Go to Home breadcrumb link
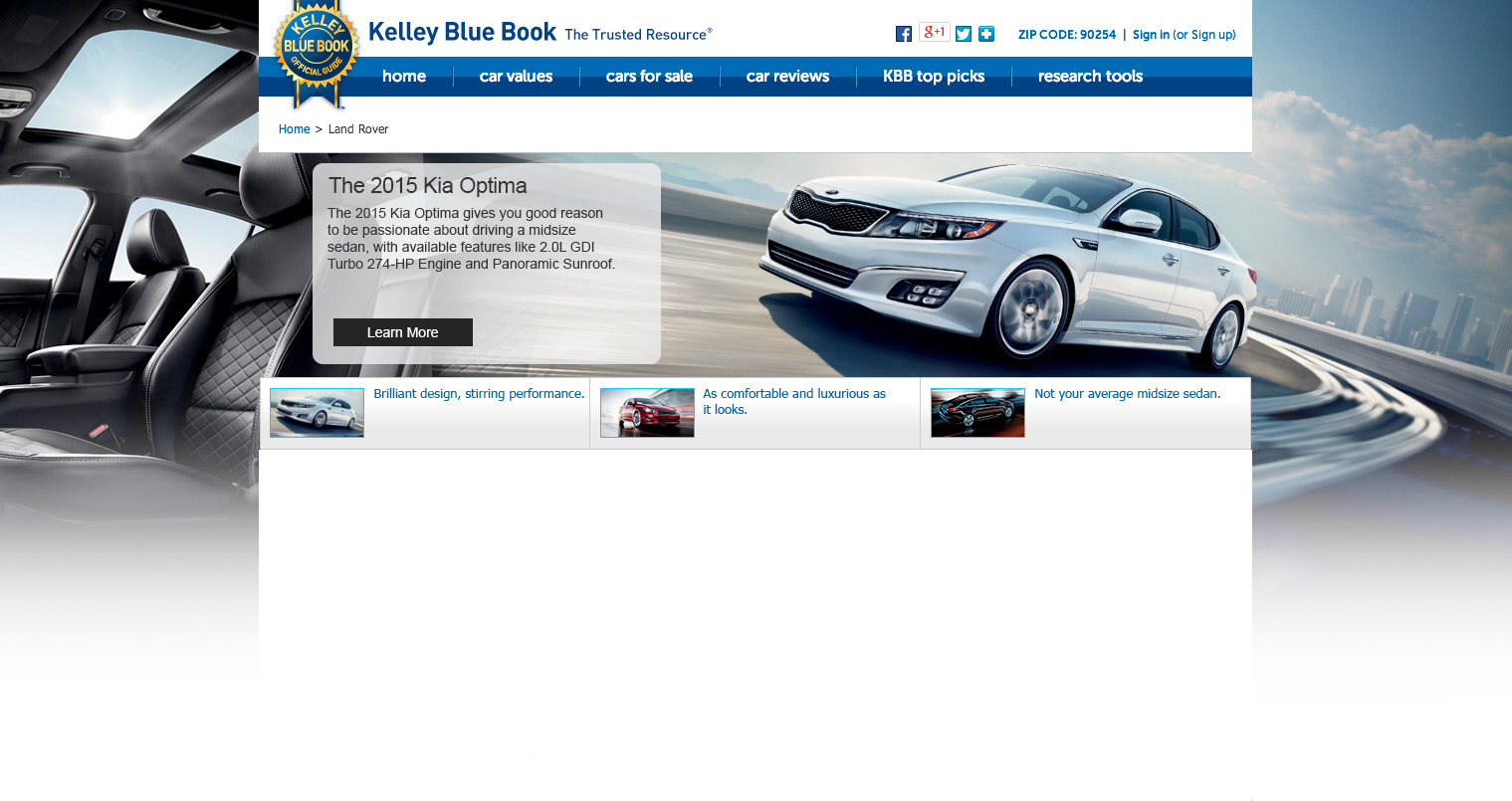Image resolution: width=1512 pixels, height=801 pixels. point(294,129)
